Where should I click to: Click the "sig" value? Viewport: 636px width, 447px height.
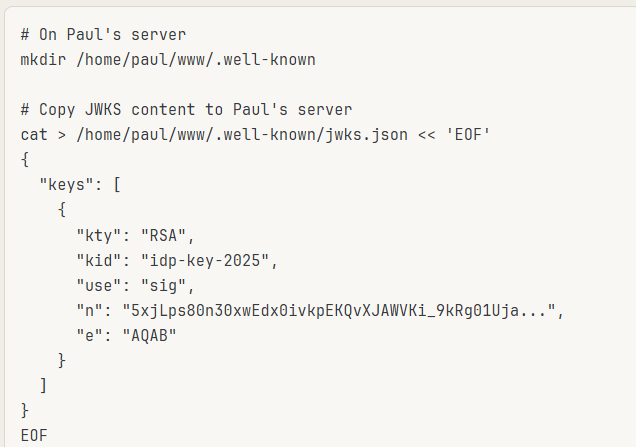pyautogui.click(x=161, y=285)
